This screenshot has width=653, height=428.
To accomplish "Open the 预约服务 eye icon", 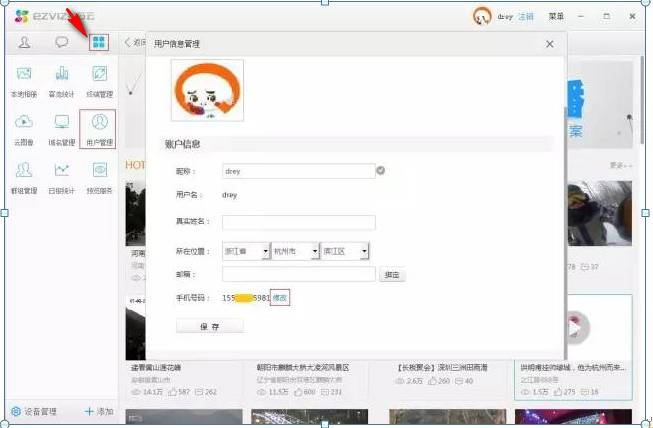I will (x=99, y=172).
